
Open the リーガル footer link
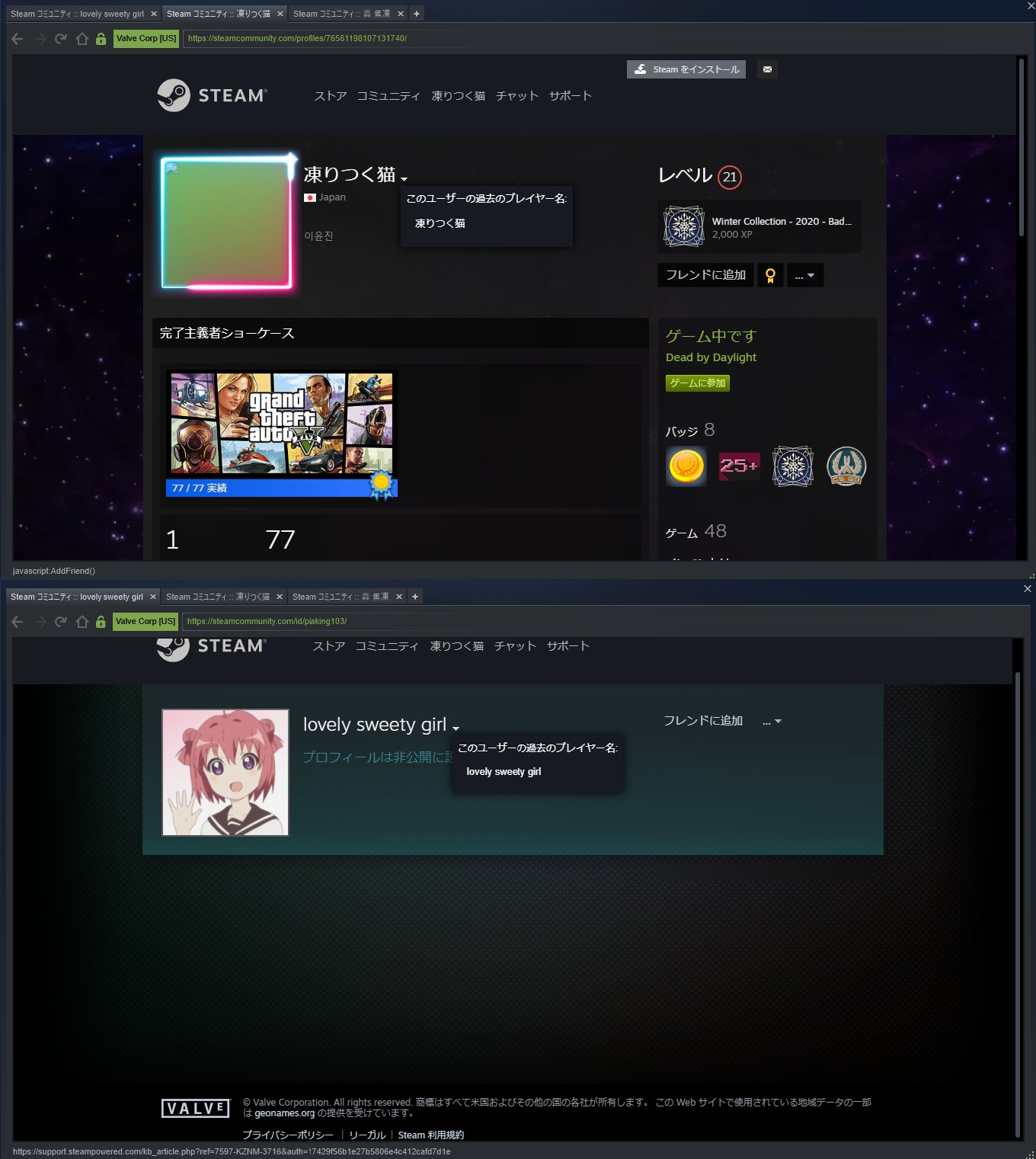click(x=367, y=1135)
